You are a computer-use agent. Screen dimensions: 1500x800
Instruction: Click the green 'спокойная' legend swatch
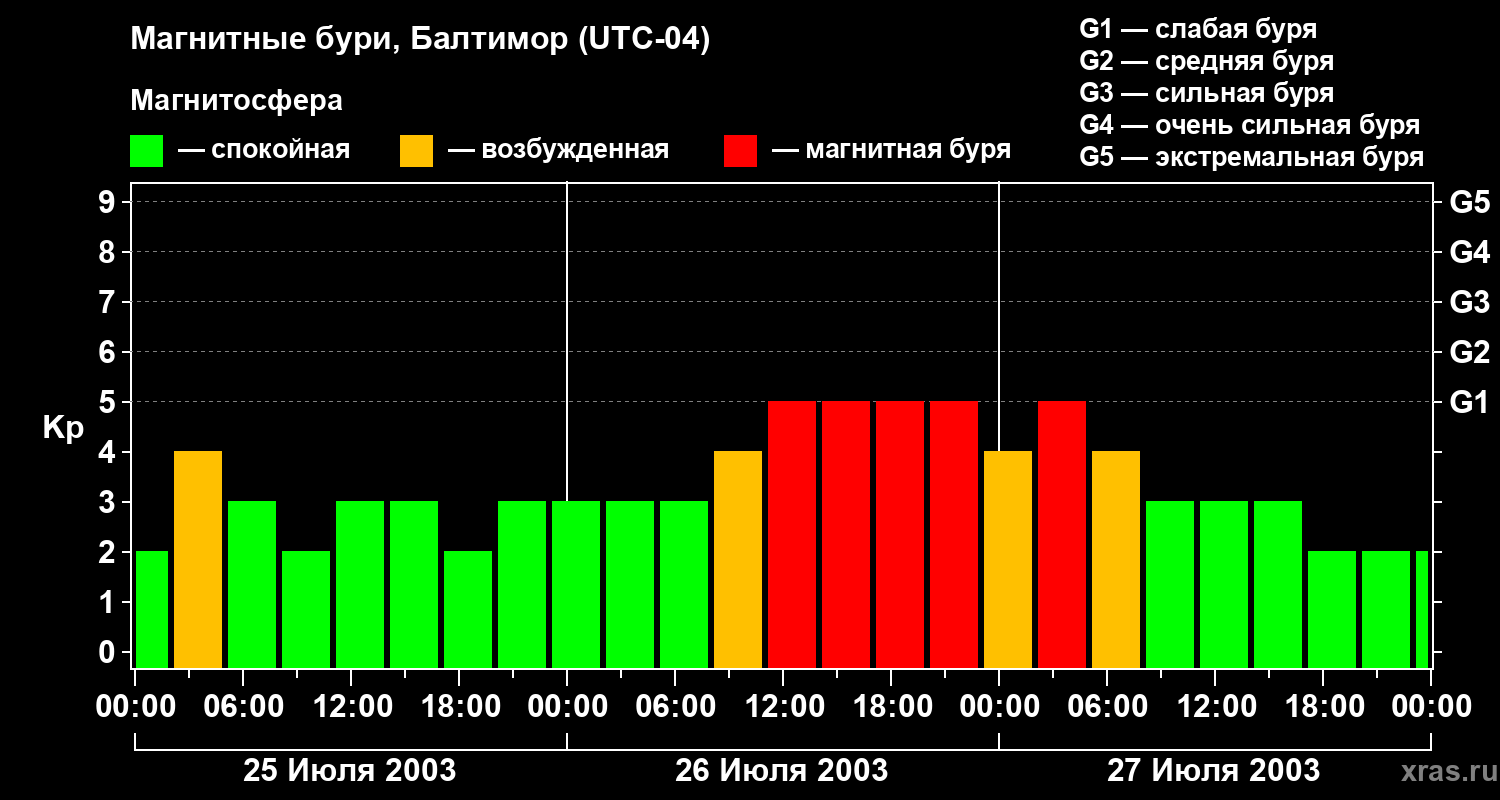coord(147,151)
